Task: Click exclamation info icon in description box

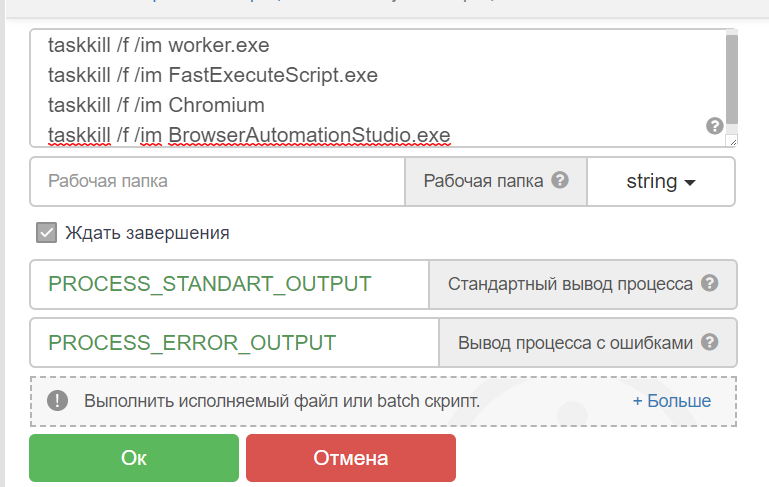Action: coord(57,401)
